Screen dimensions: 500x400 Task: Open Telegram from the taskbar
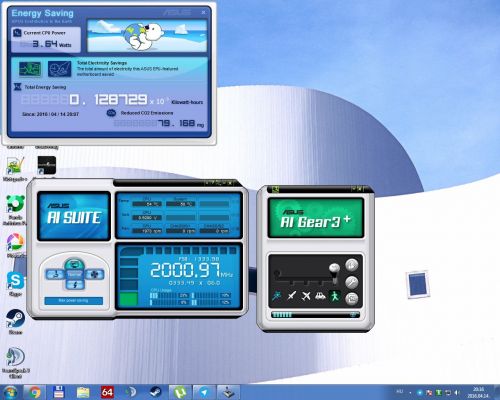point(204,392)
